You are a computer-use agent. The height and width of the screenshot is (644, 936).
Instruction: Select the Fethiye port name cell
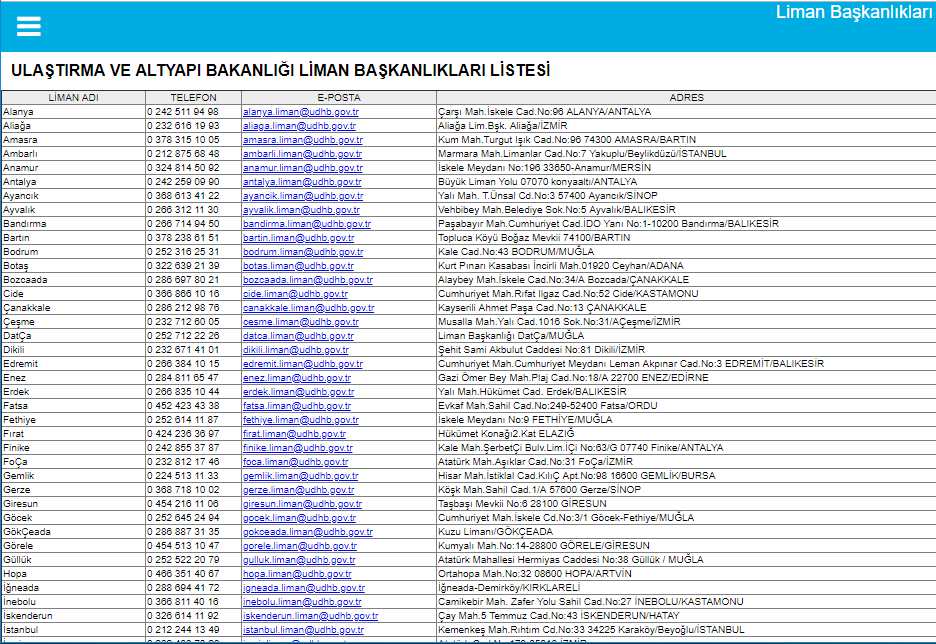click(x=73, y=420)
